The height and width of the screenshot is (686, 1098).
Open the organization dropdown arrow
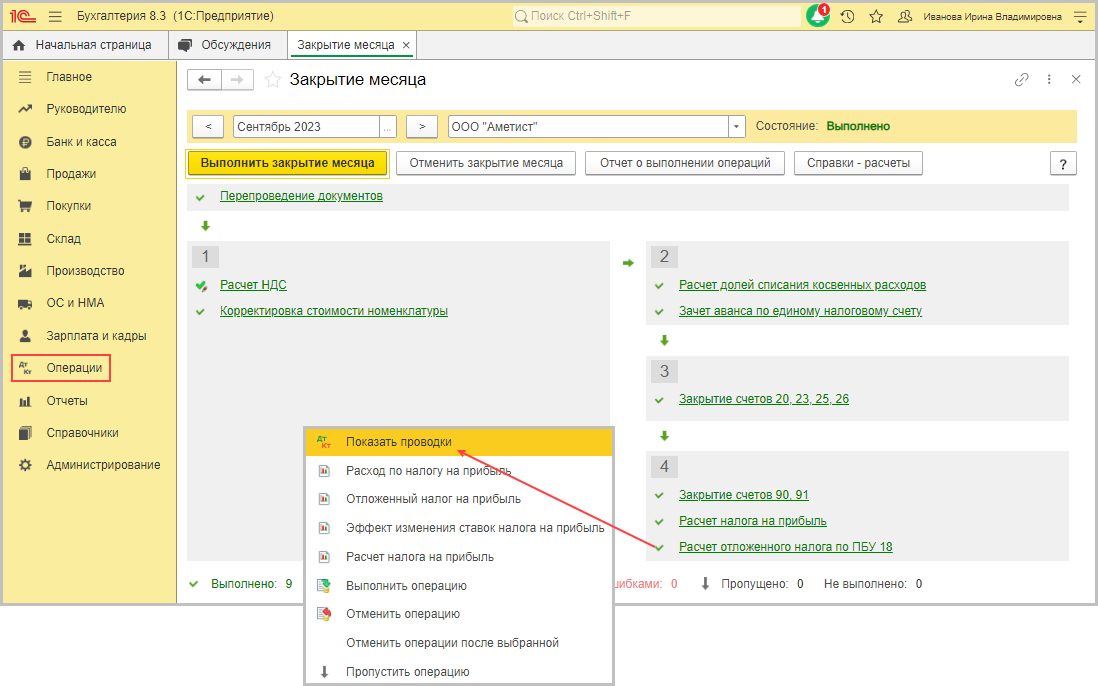[x=737, y=127]
